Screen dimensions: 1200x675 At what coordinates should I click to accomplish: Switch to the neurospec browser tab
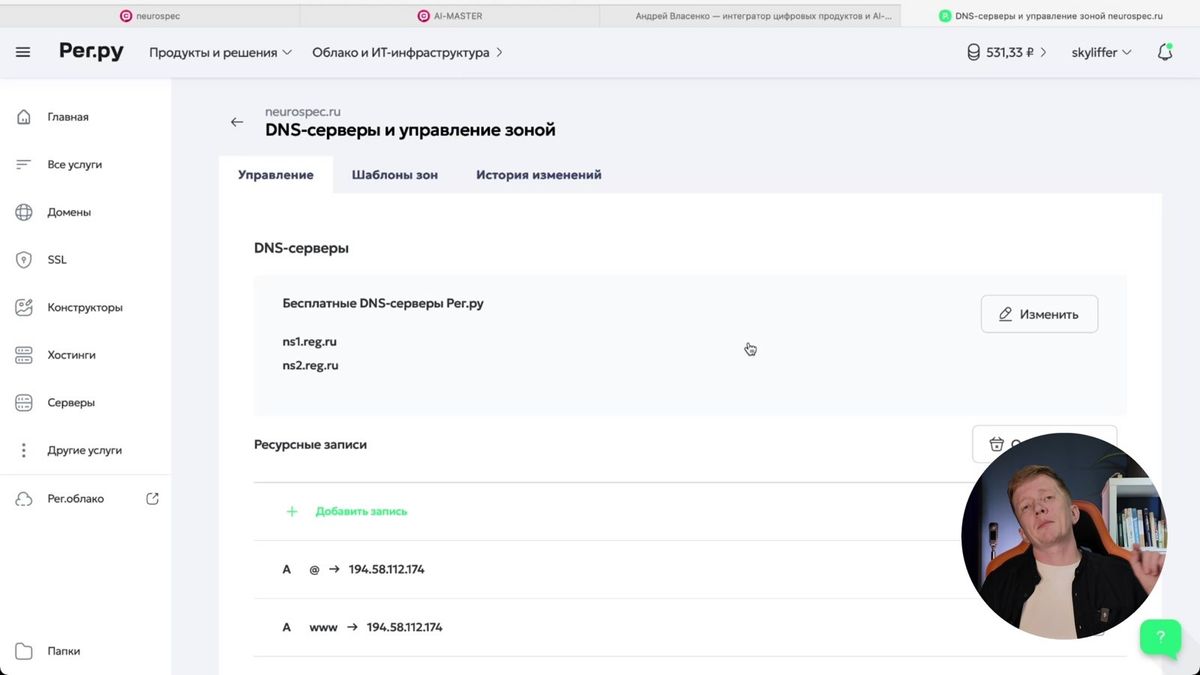(150, 16)
